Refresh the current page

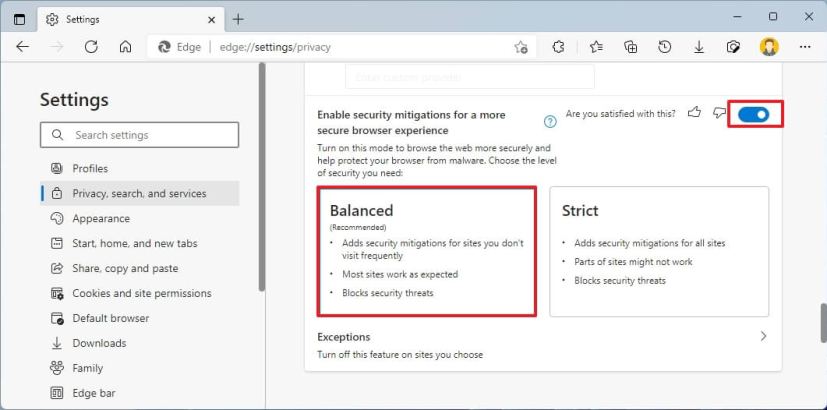pyautogui.click(x=91, y=47)
